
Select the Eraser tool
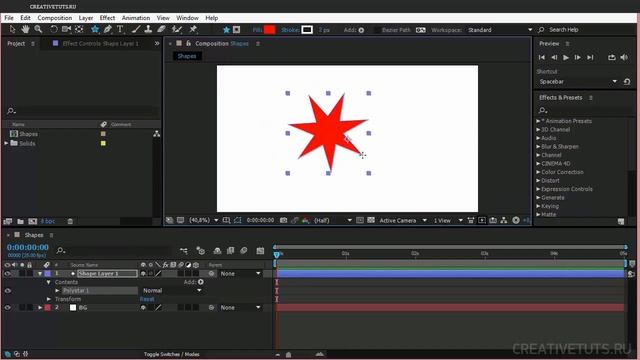point(161,29)
